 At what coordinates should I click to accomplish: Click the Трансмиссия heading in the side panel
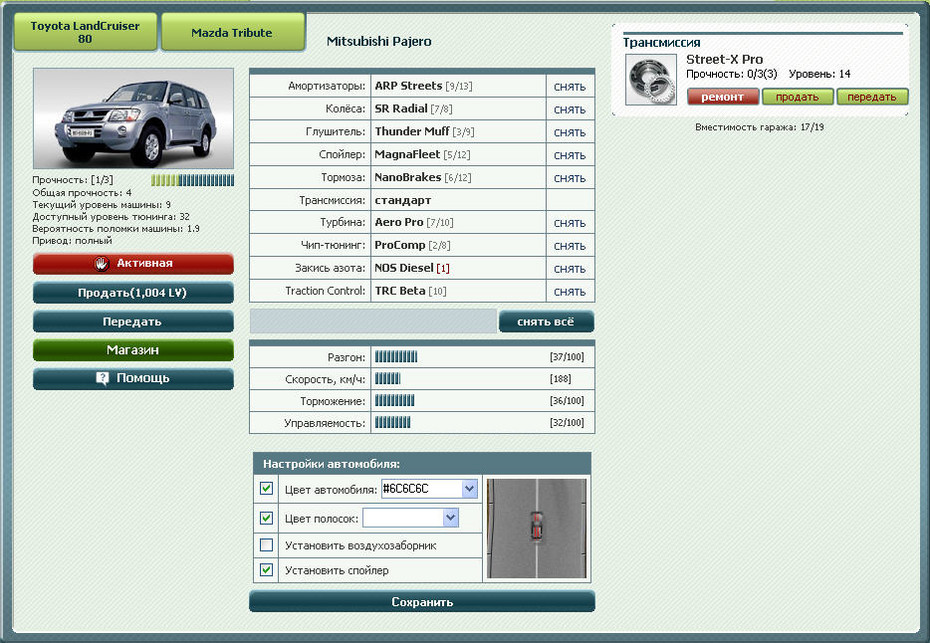pyautogui.click(x=661, y=43)
